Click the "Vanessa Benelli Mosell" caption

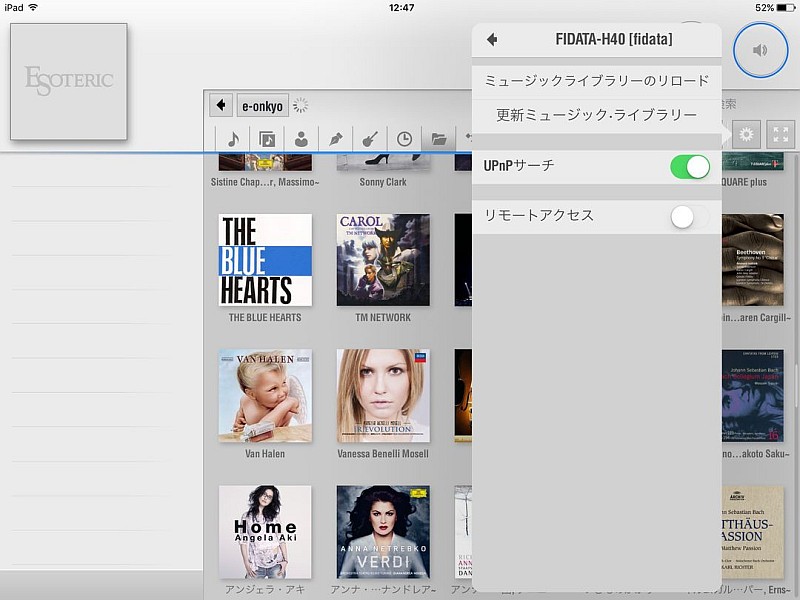point(383,454)
